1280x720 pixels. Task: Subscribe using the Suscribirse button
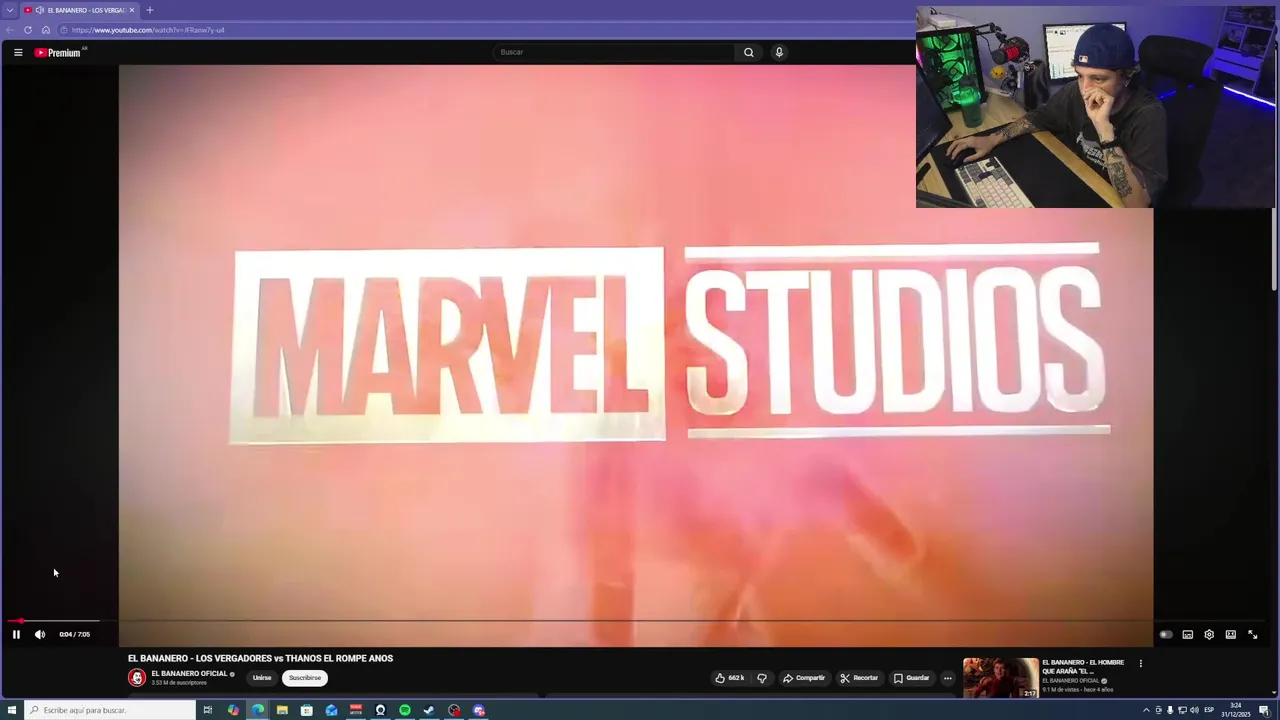pyautogui.click(x=305, y=678)
